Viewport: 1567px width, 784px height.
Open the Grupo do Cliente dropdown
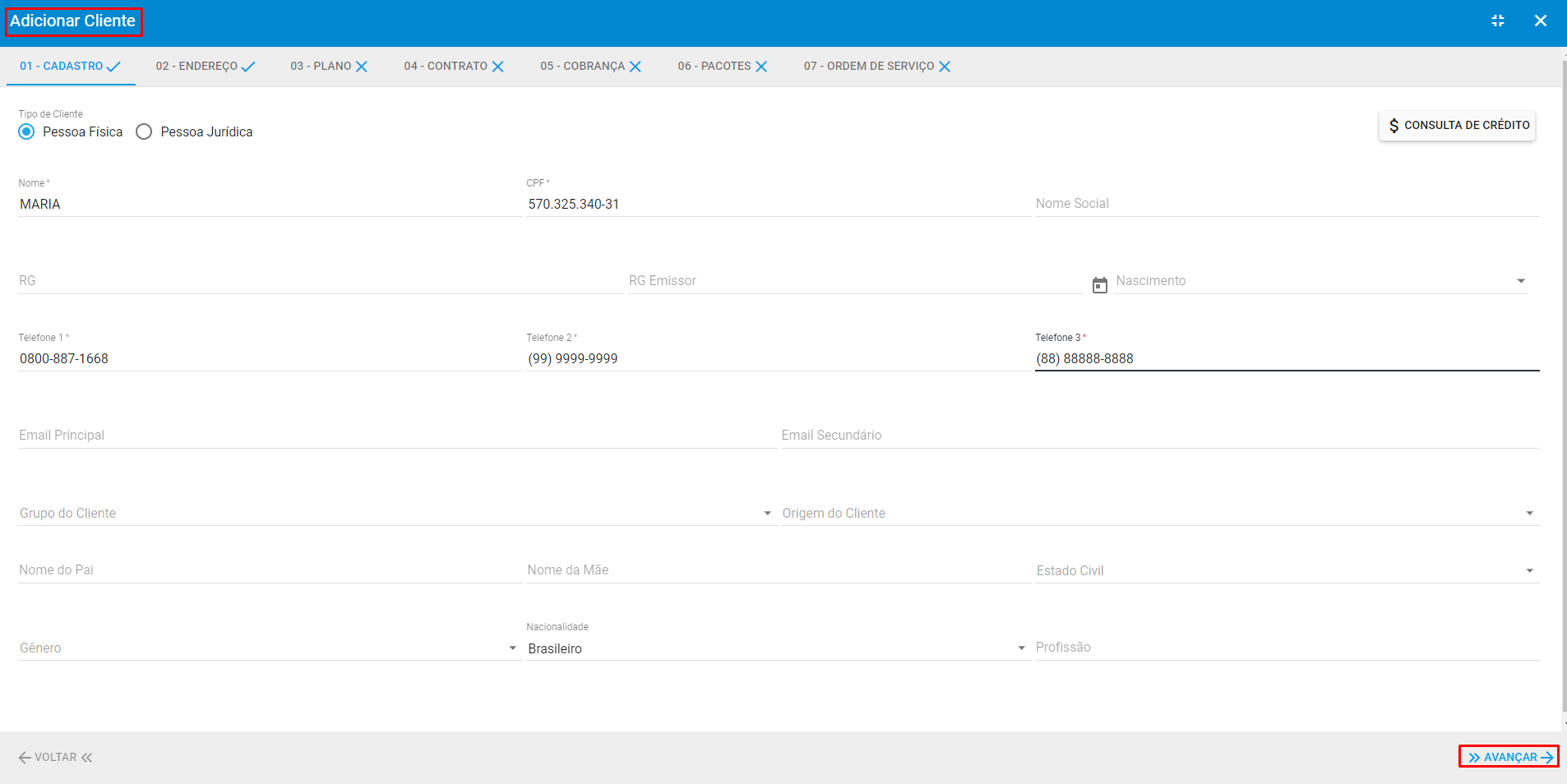coord(766,513)
